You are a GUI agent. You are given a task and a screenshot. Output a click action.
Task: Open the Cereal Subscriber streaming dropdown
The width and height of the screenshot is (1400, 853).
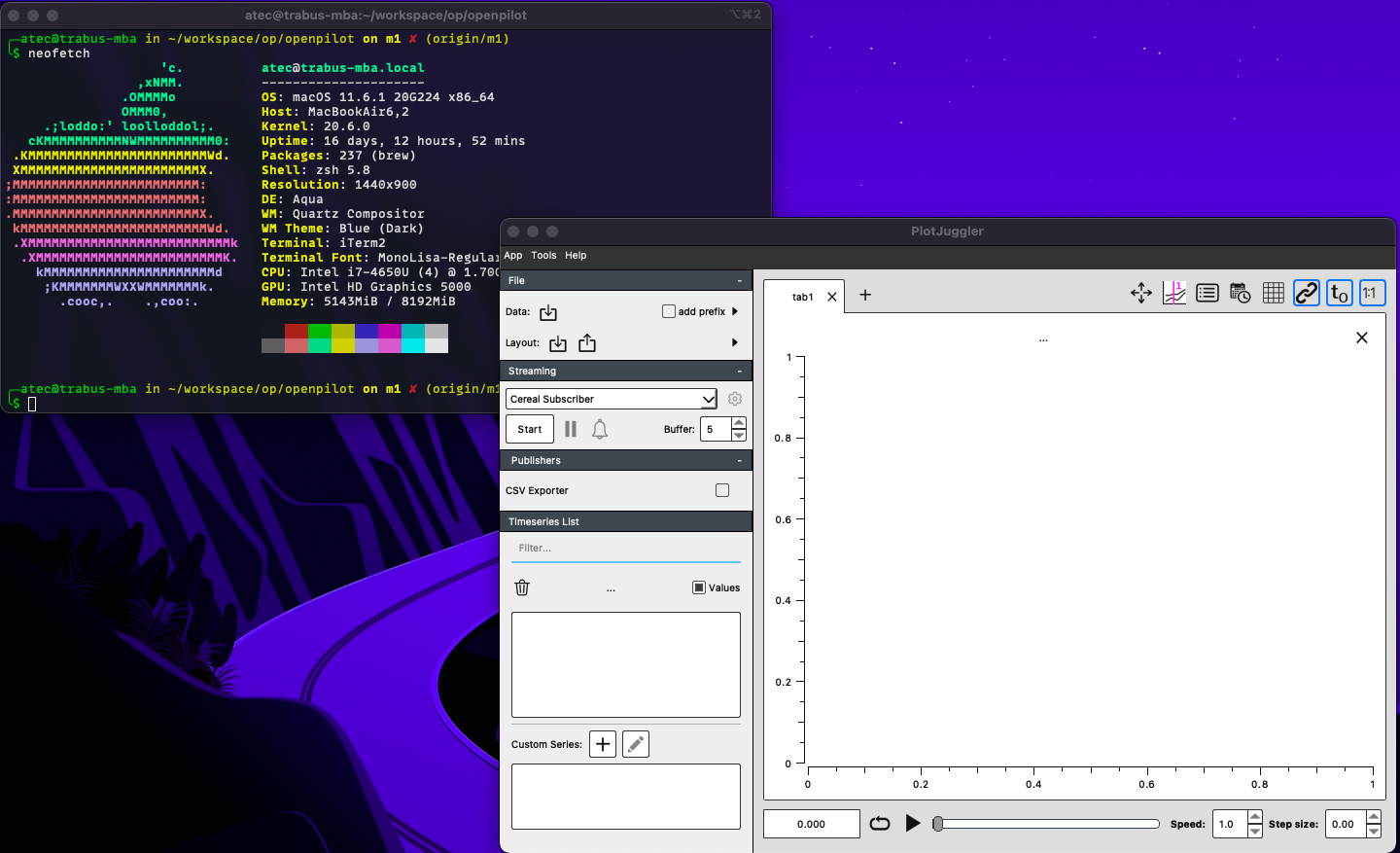(611, 399)
